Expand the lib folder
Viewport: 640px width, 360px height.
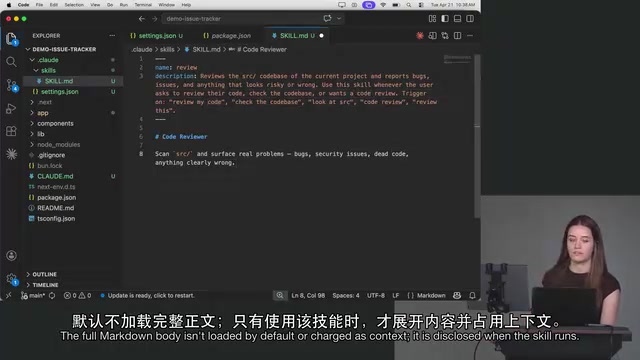[x=41, y=134]
